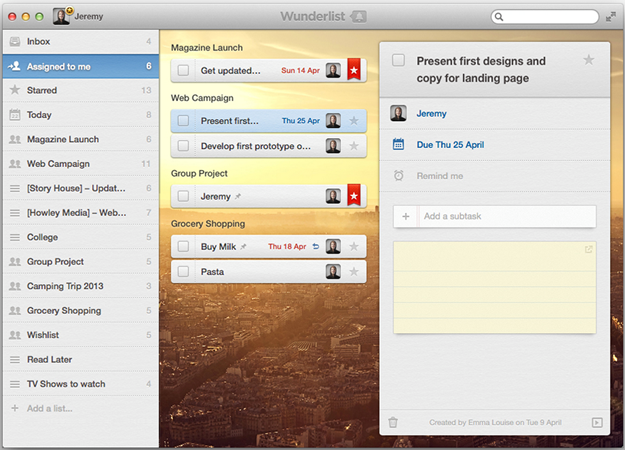625x450 pixels.
Task: Click the due date calendar icon
Action: (x=398, y=144)
